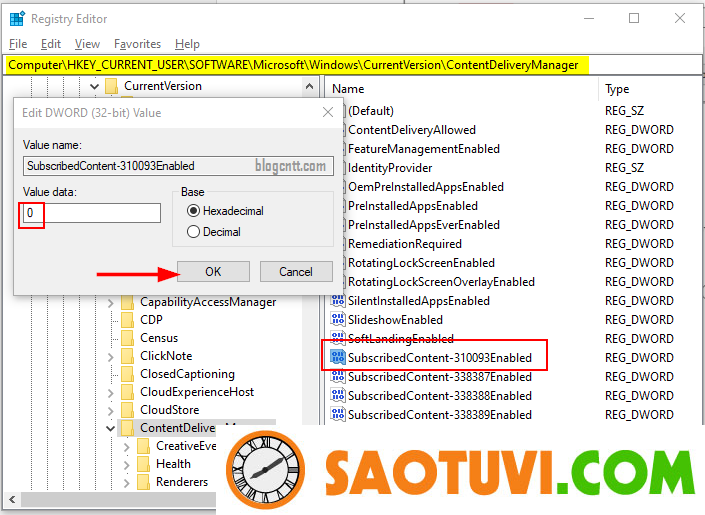
Task: Confirm the DWORD edit with OK
Action: (x=213, y=272)
